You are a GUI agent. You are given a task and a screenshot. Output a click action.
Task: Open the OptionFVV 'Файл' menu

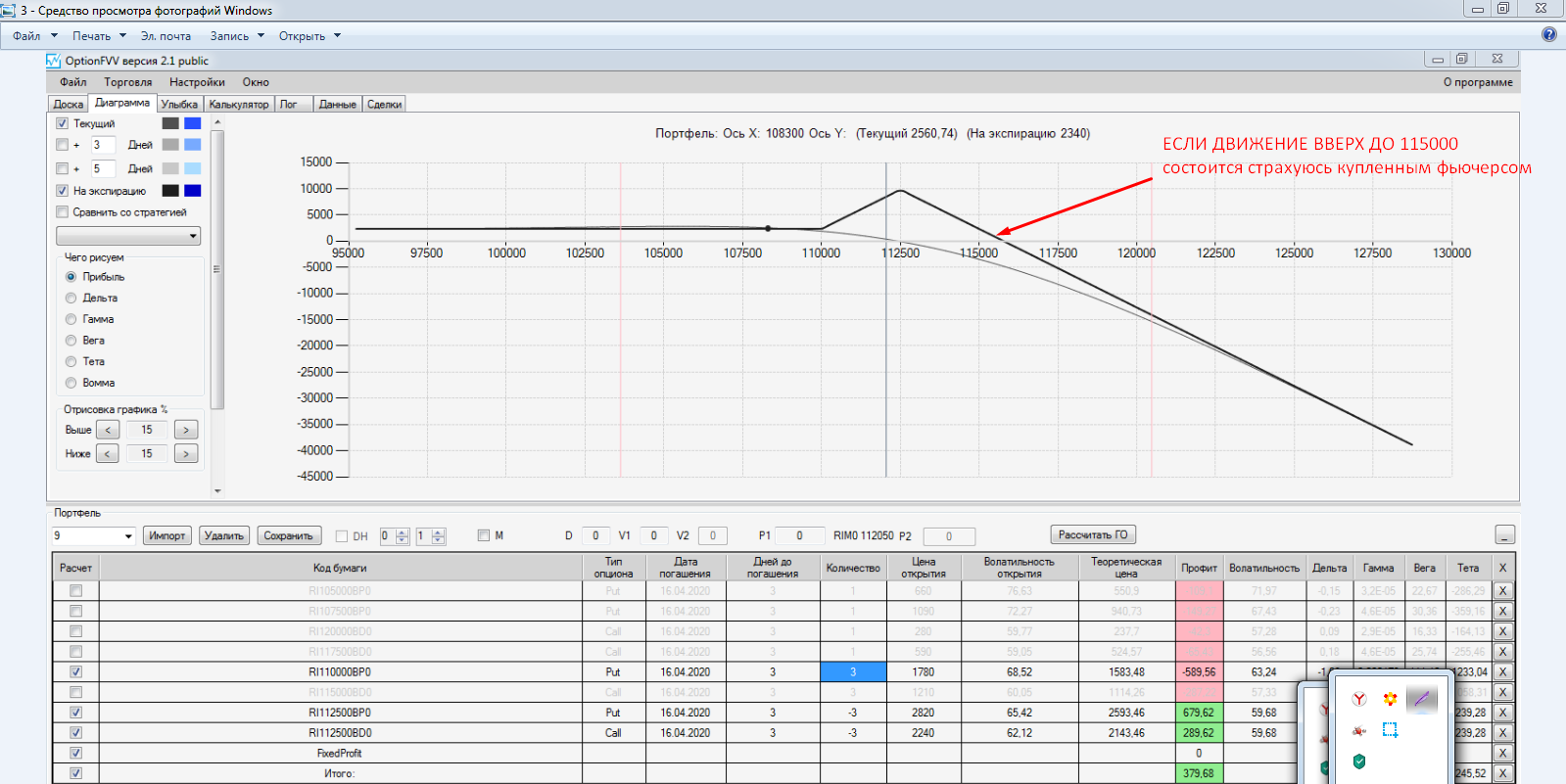(x=73, y=82)
